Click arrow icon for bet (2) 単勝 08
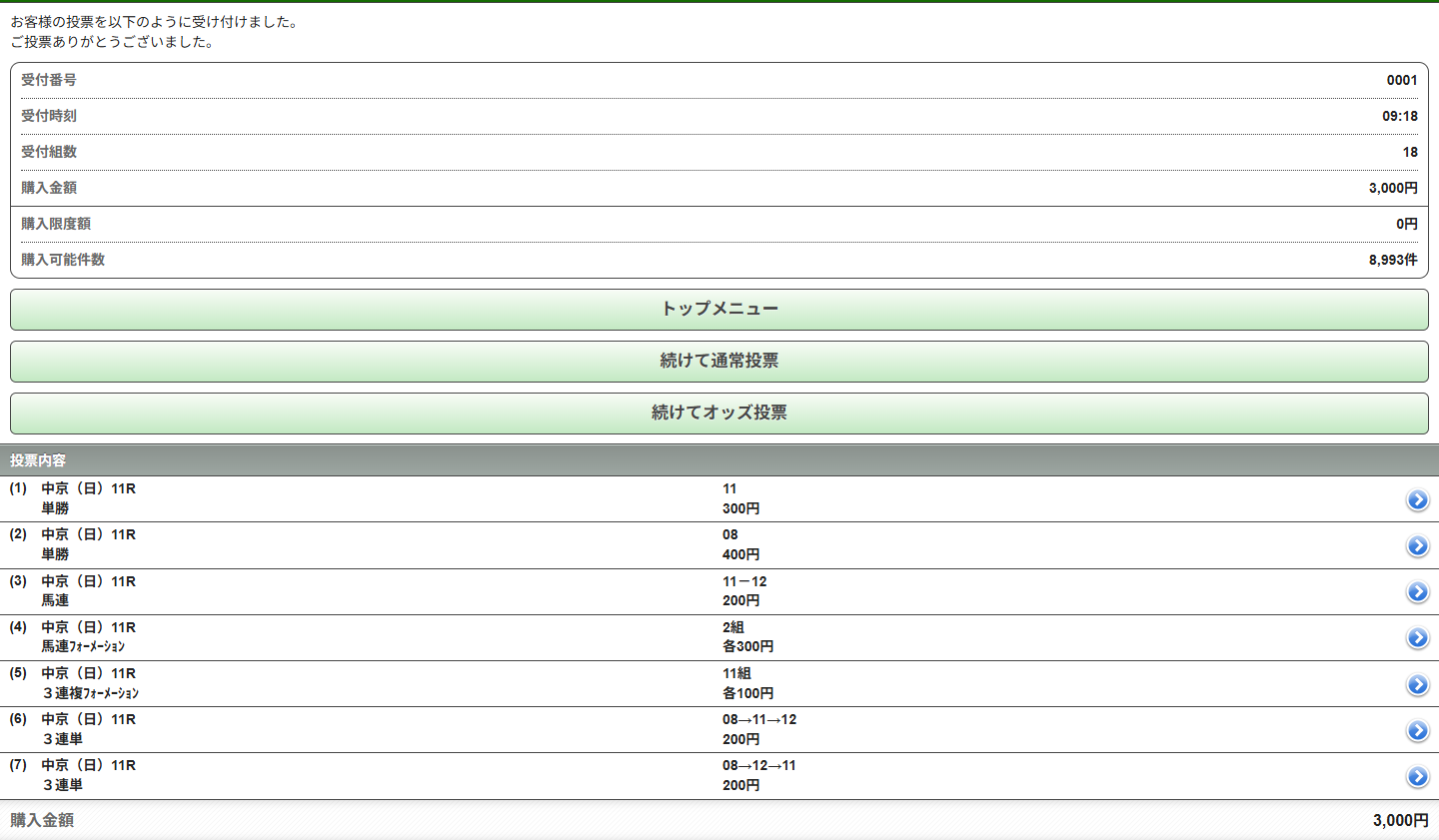Viewport: 1439px width, 840px height. point(1417,545)
